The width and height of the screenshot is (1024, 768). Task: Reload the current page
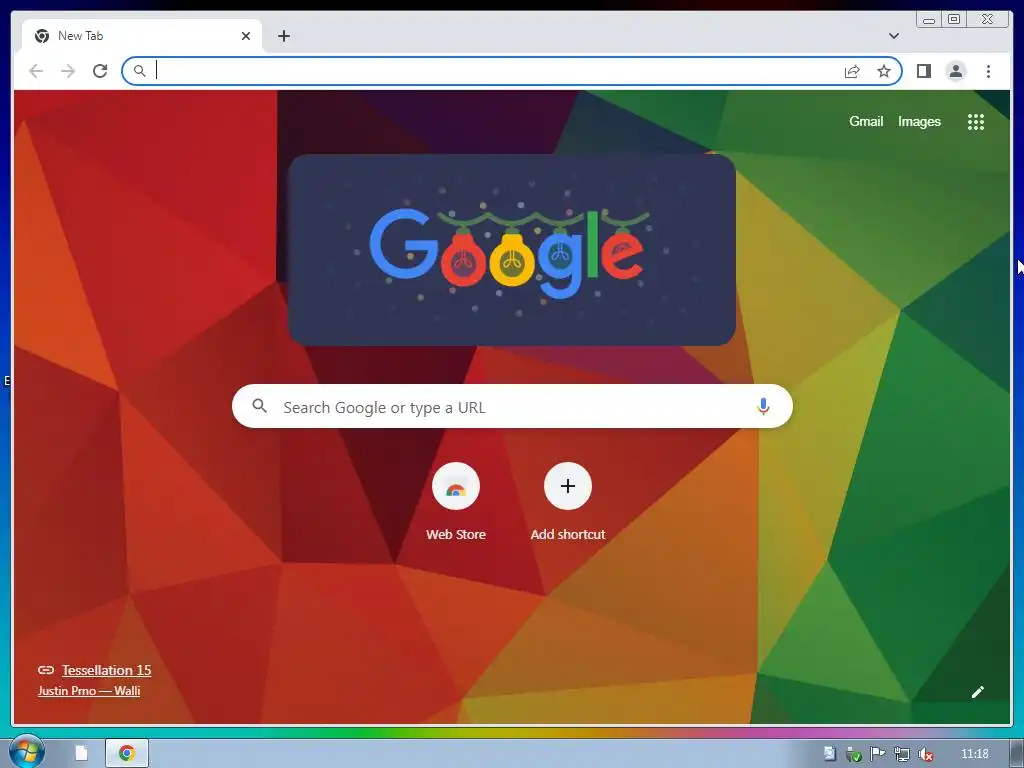point(100,71)
